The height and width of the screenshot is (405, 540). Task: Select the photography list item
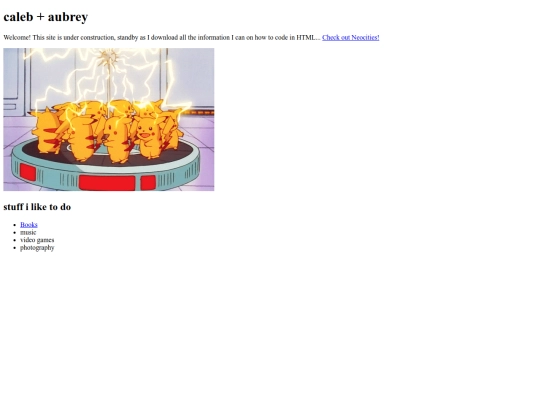tap(37, 248)
